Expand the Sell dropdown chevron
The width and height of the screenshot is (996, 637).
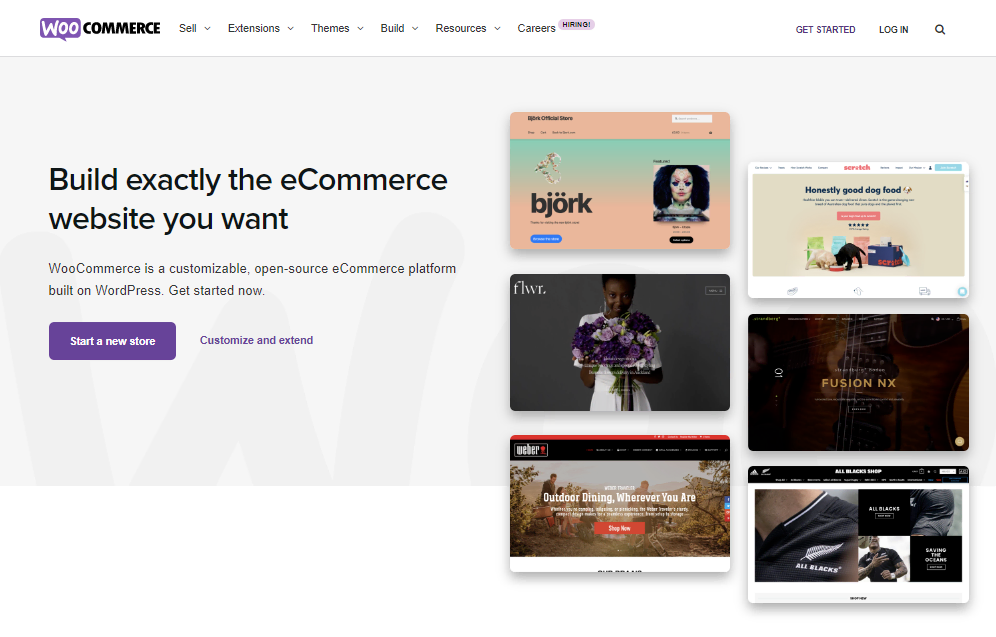tap(207, 29)
